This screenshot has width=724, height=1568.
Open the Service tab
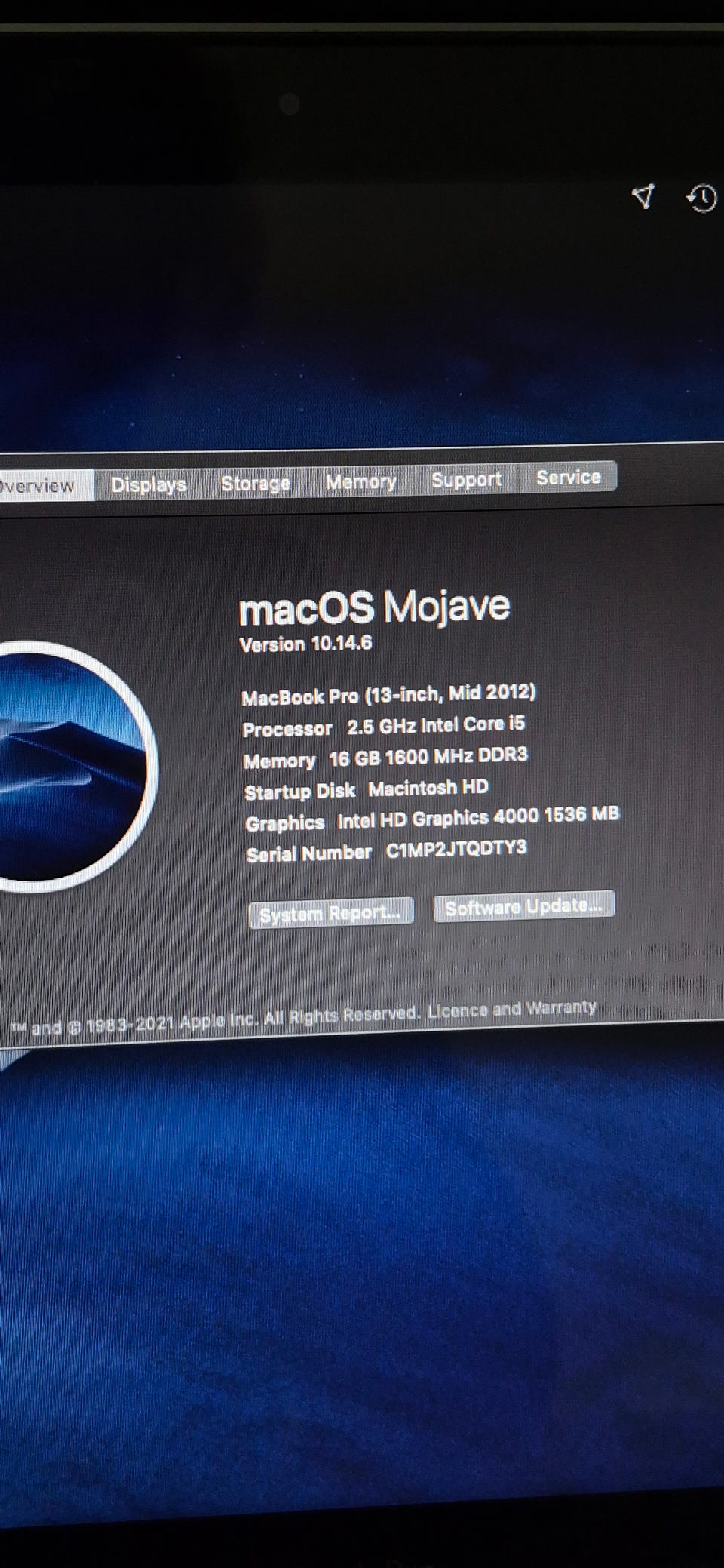(x=568, y=477)
